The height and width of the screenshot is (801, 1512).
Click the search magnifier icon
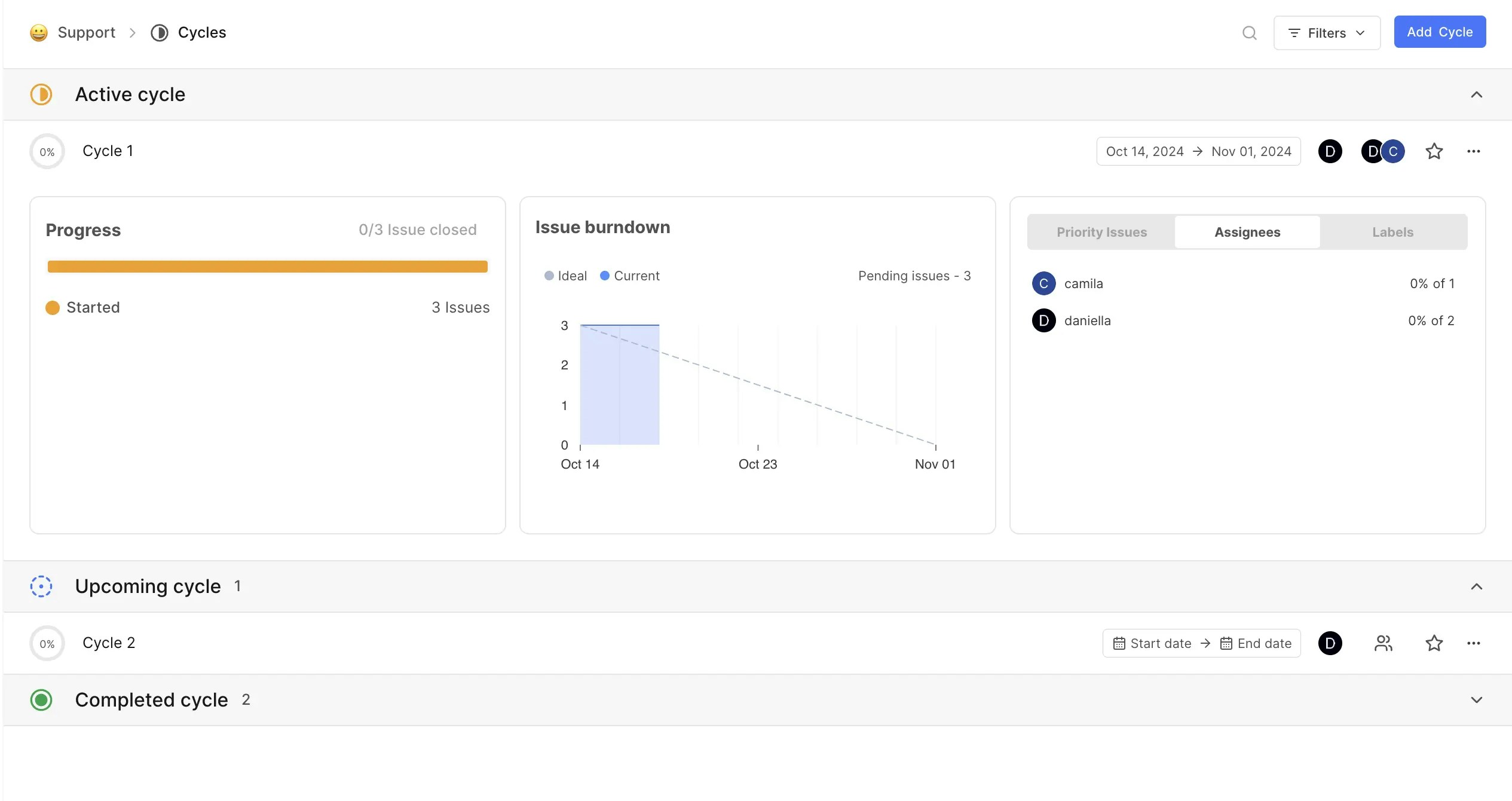pos(1249,33)
